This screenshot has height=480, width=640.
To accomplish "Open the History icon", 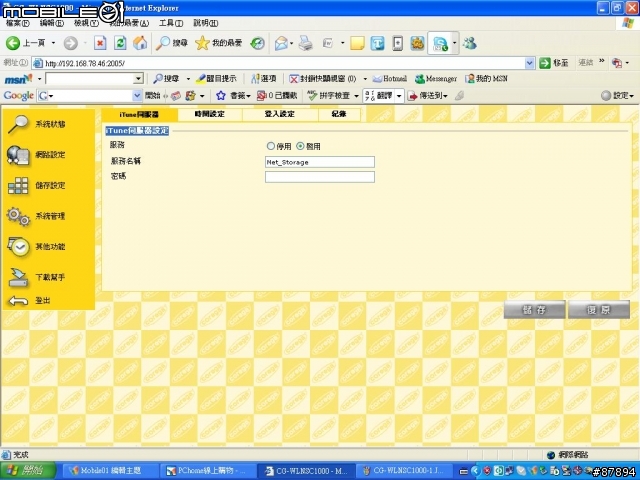I will 258,43.
